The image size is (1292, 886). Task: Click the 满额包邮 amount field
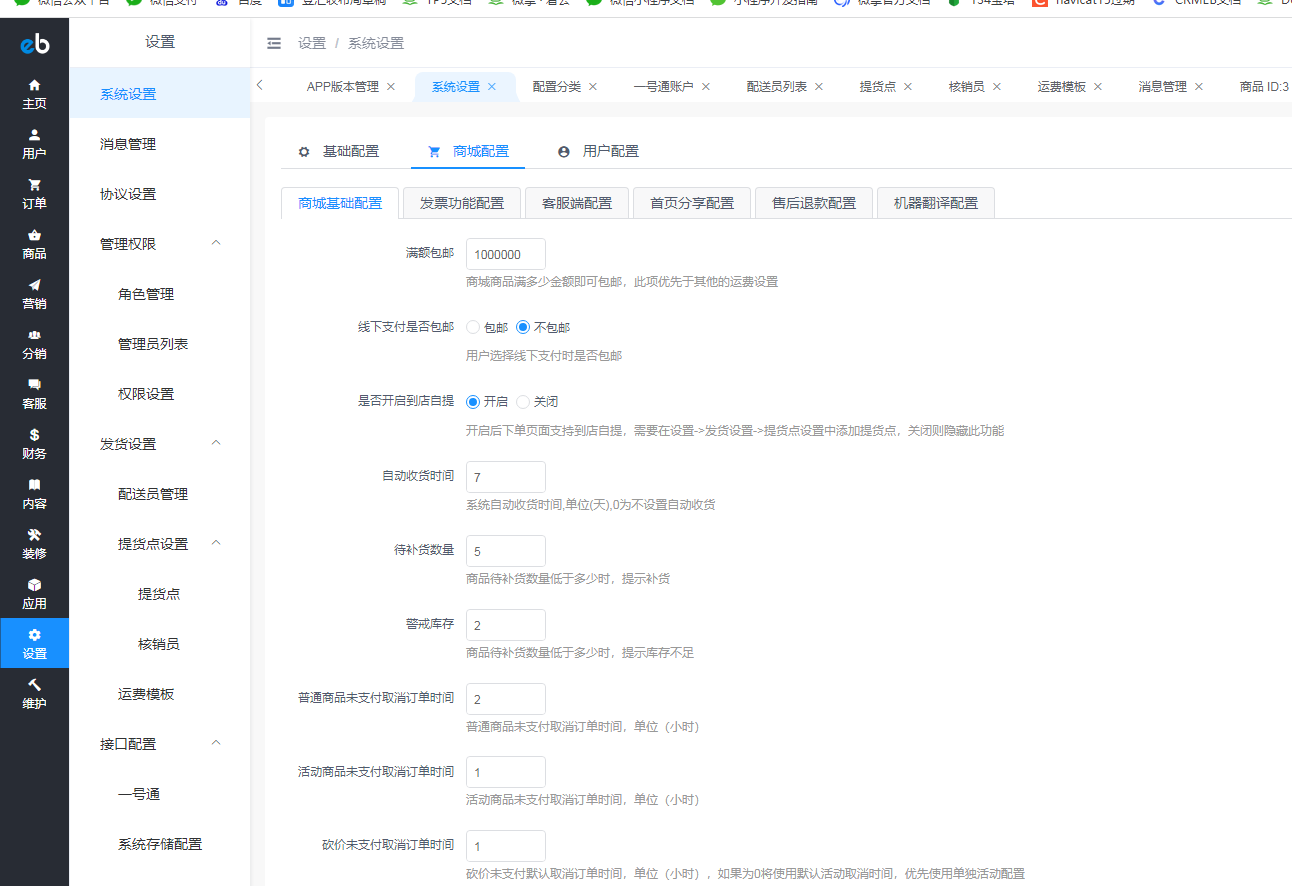pyautogui.click(x=506, y=254)
